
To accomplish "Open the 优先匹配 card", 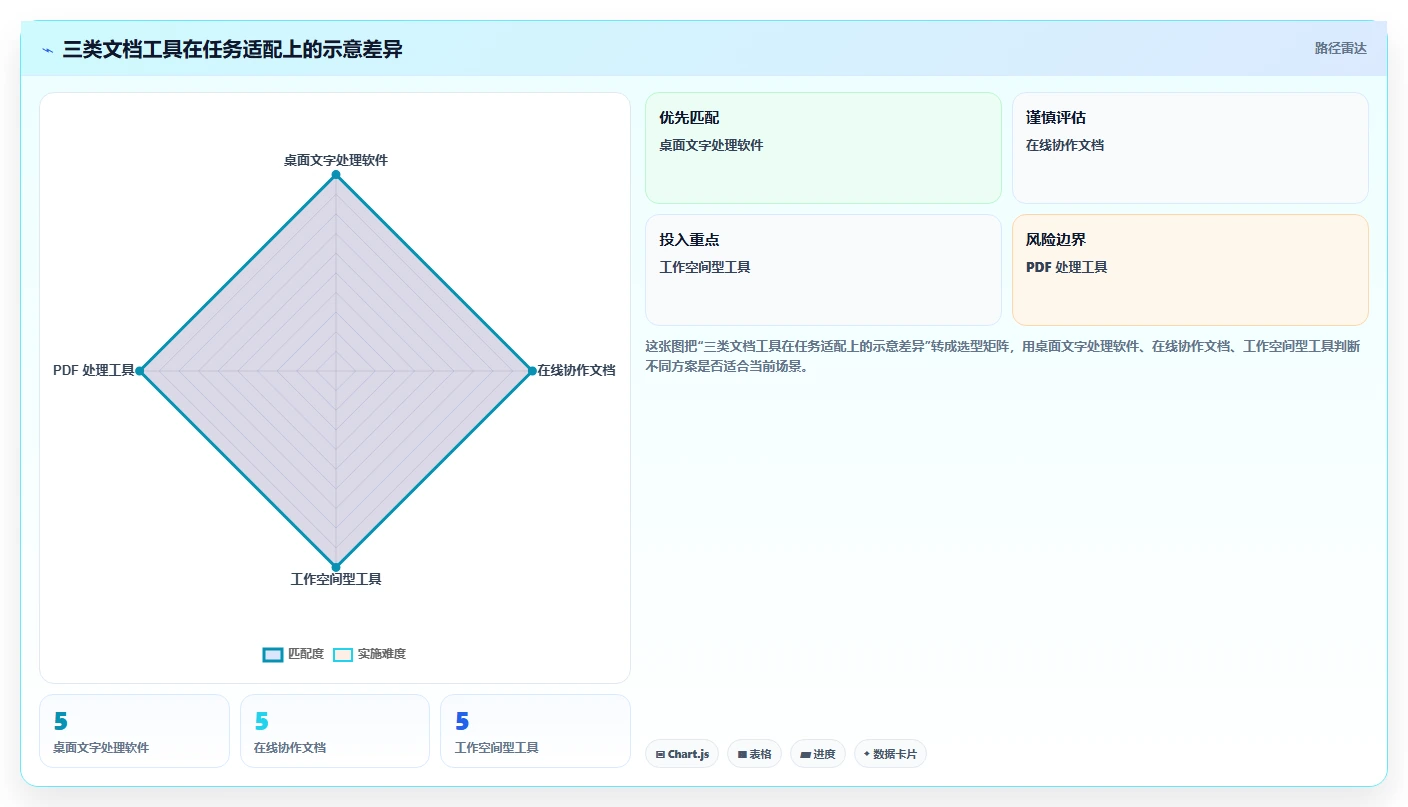I will click(x=823, y=148).
